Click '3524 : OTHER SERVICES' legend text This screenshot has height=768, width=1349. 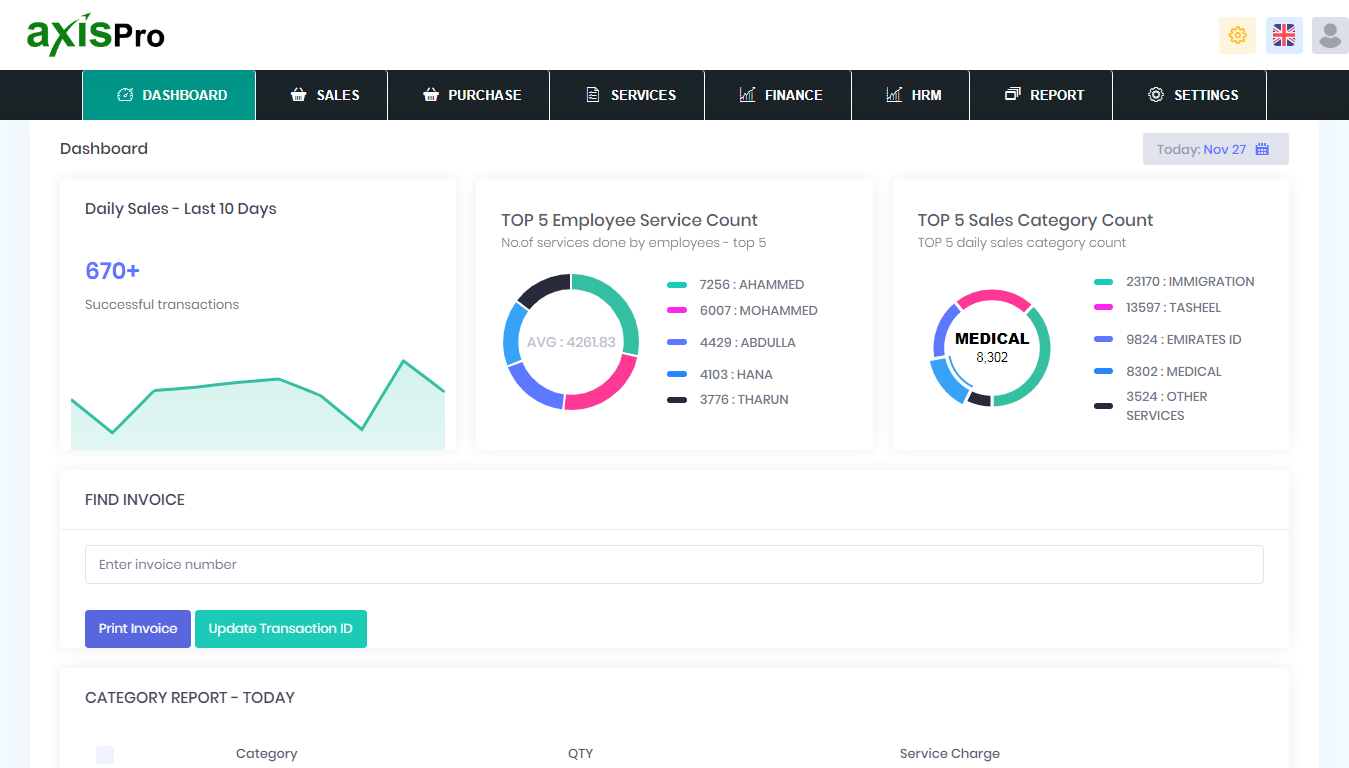coord(1166,406)
